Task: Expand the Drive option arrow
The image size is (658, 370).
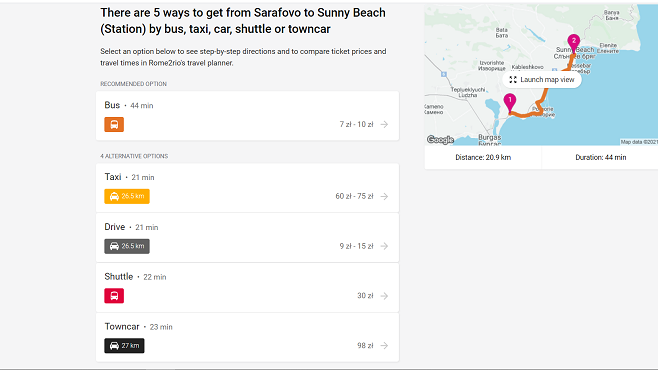Action: (384, 246)
